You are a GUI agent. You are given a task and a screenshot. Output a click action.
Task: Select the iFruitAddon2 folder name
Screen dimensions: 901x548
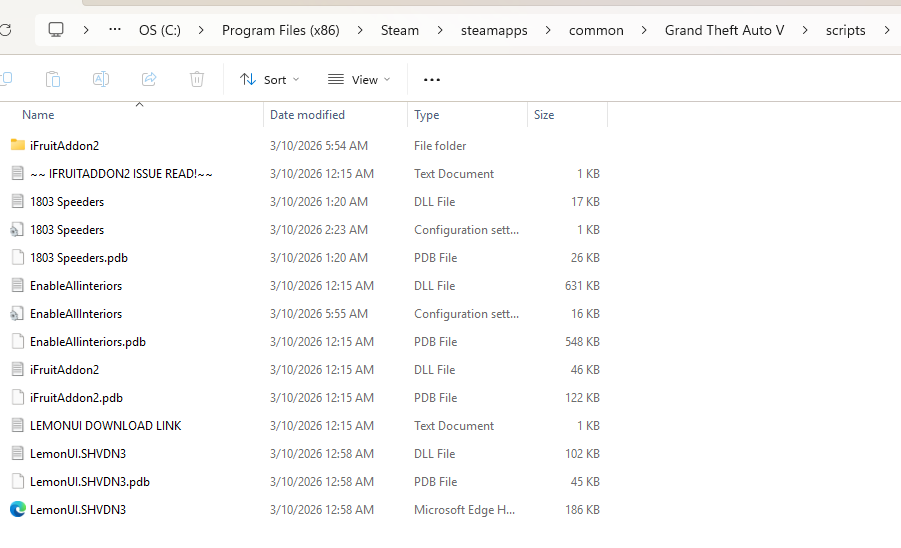[x=64, y=145]
